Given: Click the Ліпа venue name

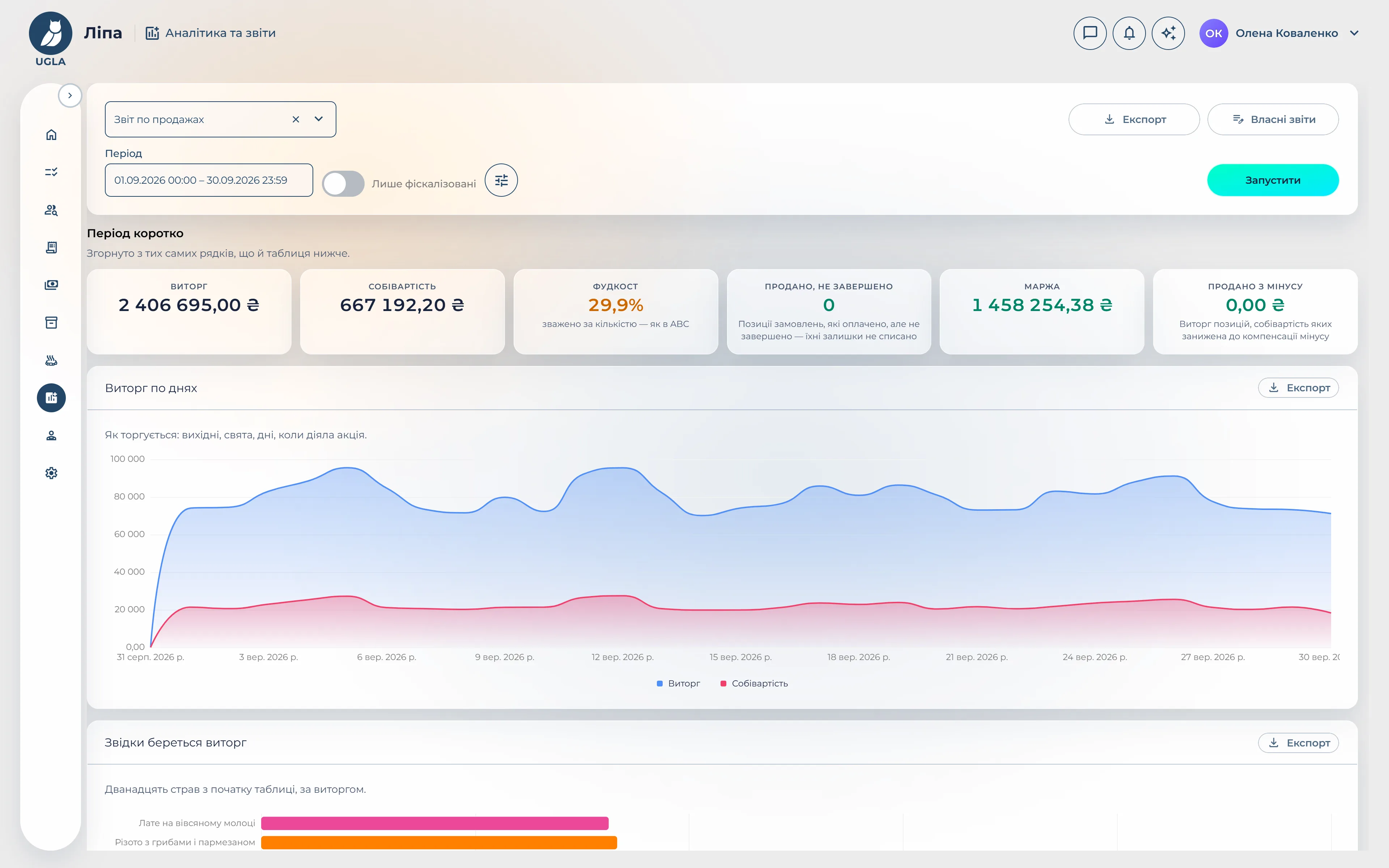Looking at the screenshot, I should tap(103, 33).
